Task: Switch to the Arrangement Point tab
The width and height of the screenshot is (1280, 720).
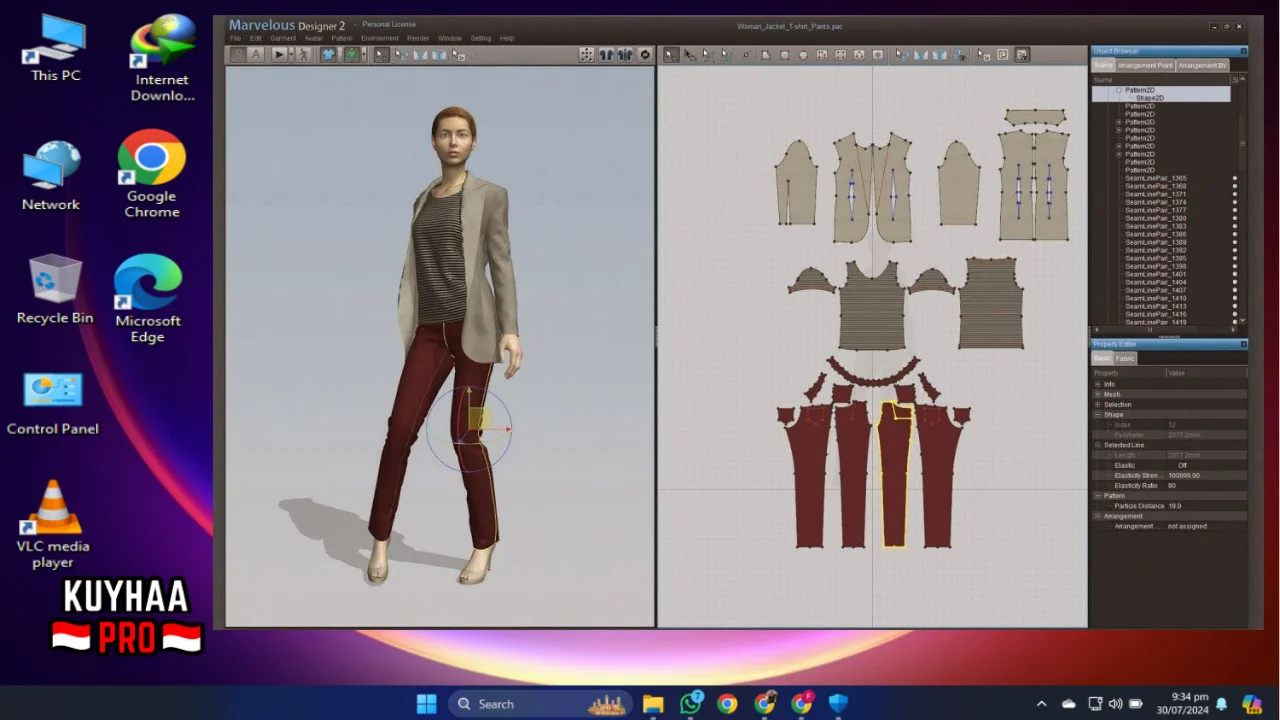Action: (1145, 65)
